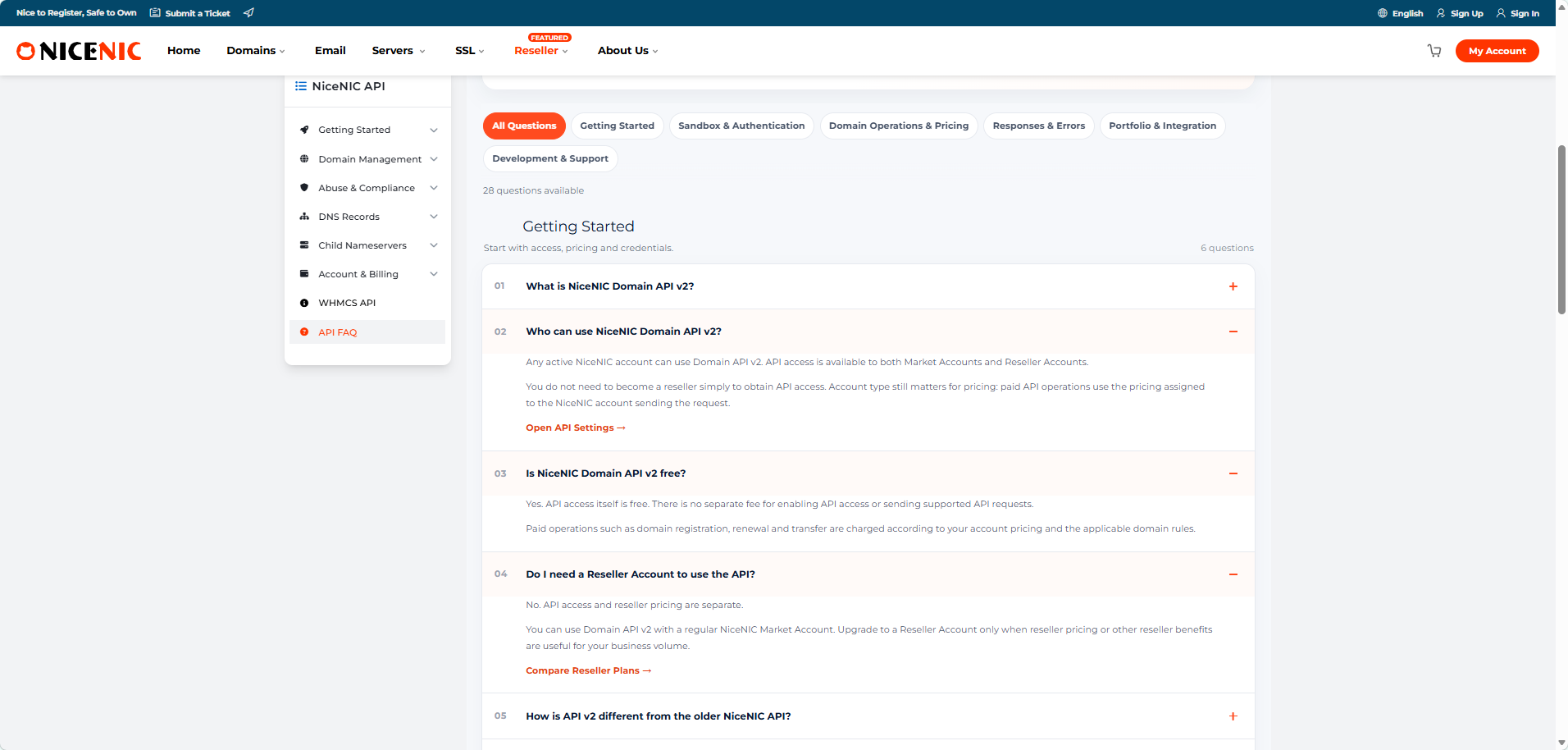This screenshot has width=1568, height=750.
Task: Select the Getting Started filter tab
Action: (617, 126)
